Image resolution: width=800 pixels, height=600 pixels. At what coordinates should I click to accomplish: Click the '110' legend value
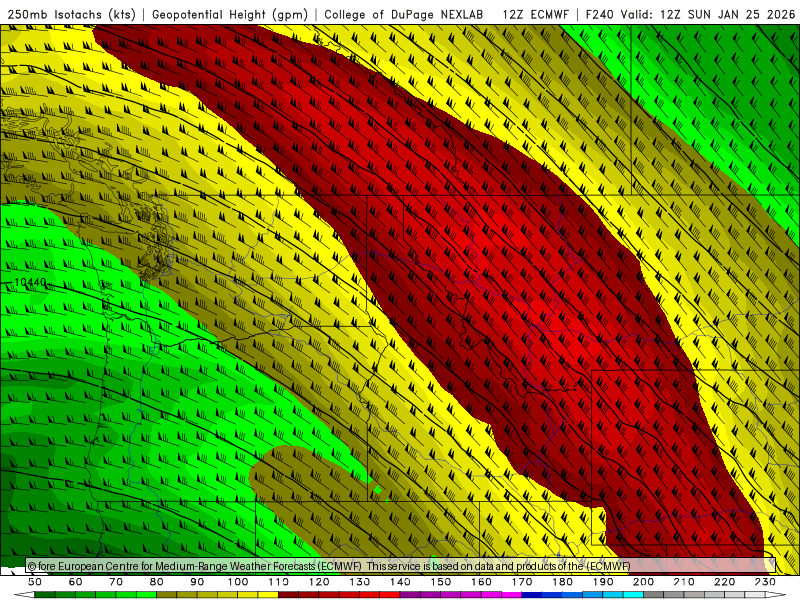[279, 582]
